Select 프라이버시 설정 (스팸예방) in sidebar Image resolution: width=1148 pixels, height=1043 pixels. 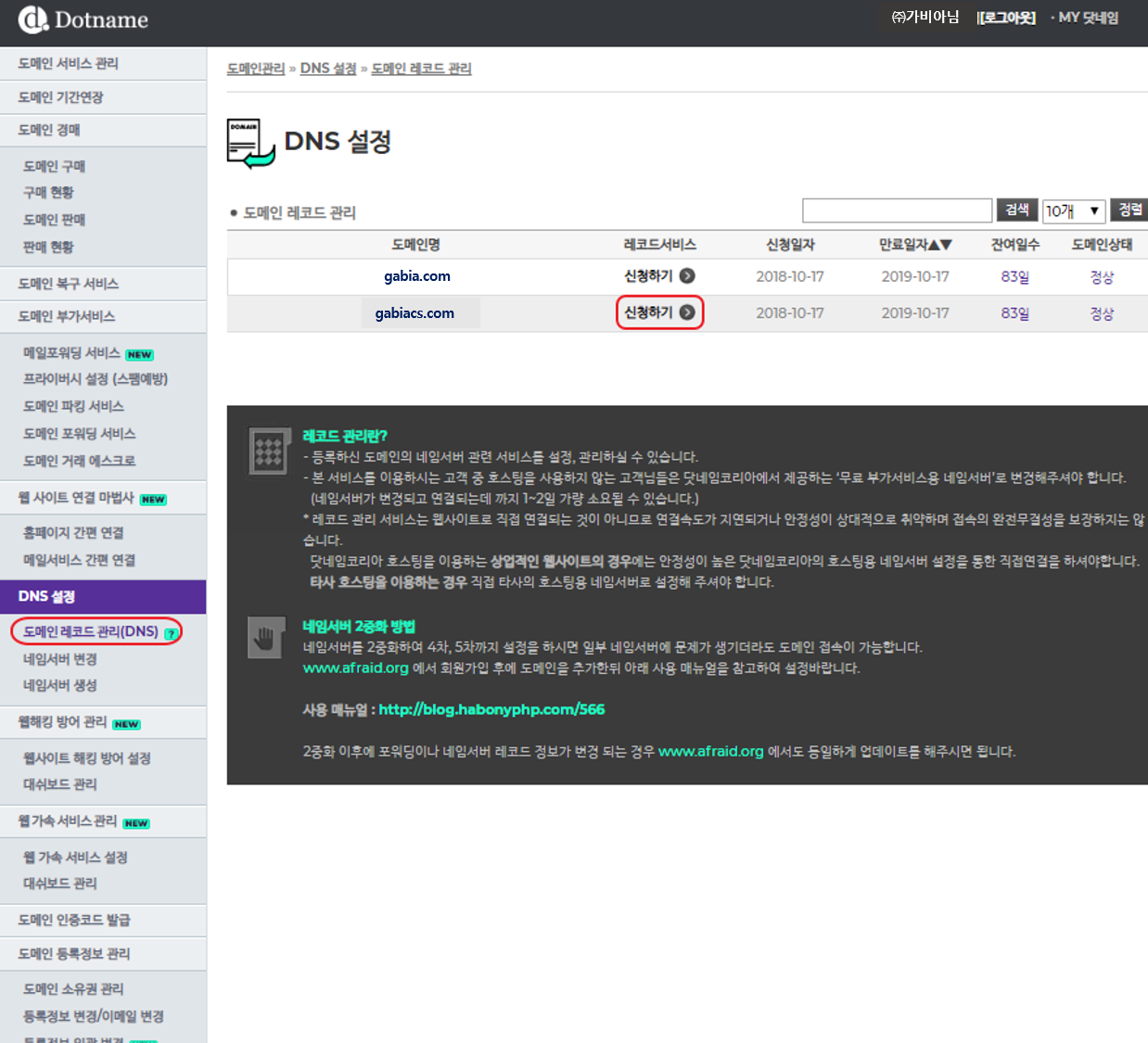[x=96, y=379]
